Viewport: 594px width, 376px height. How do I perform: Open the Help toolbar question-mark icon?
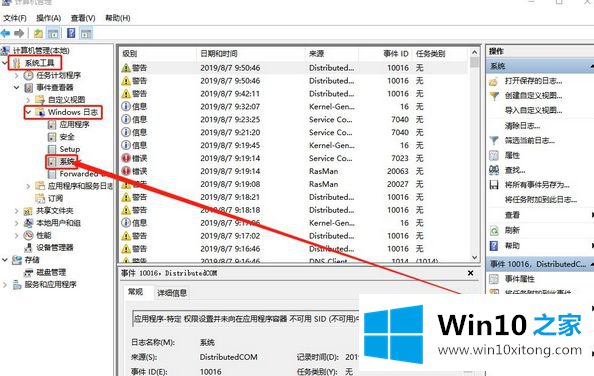[71, 33]
